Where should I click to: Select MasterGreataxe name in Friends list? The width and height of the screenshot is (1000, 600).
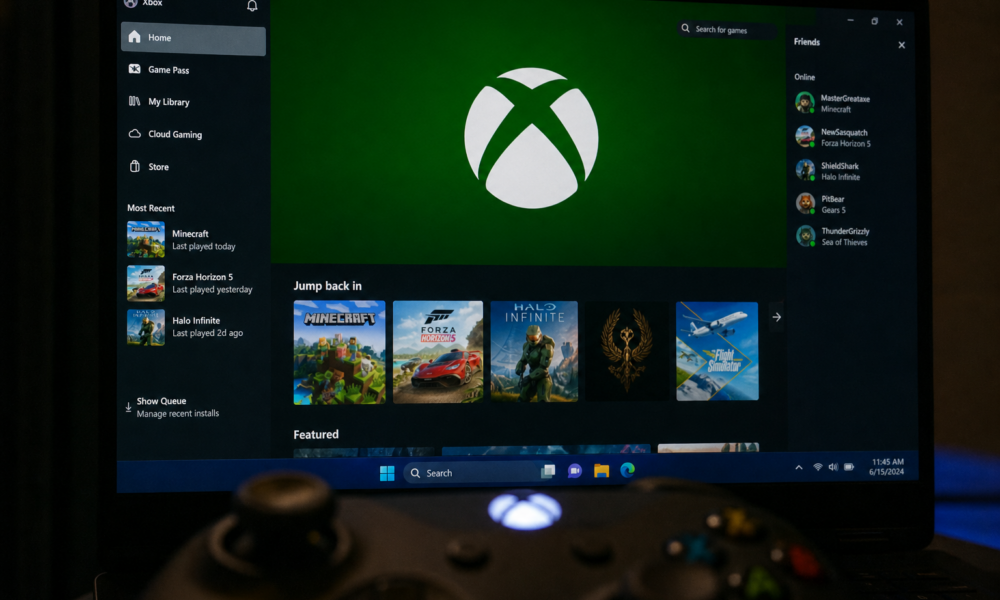tap(845, 98)
